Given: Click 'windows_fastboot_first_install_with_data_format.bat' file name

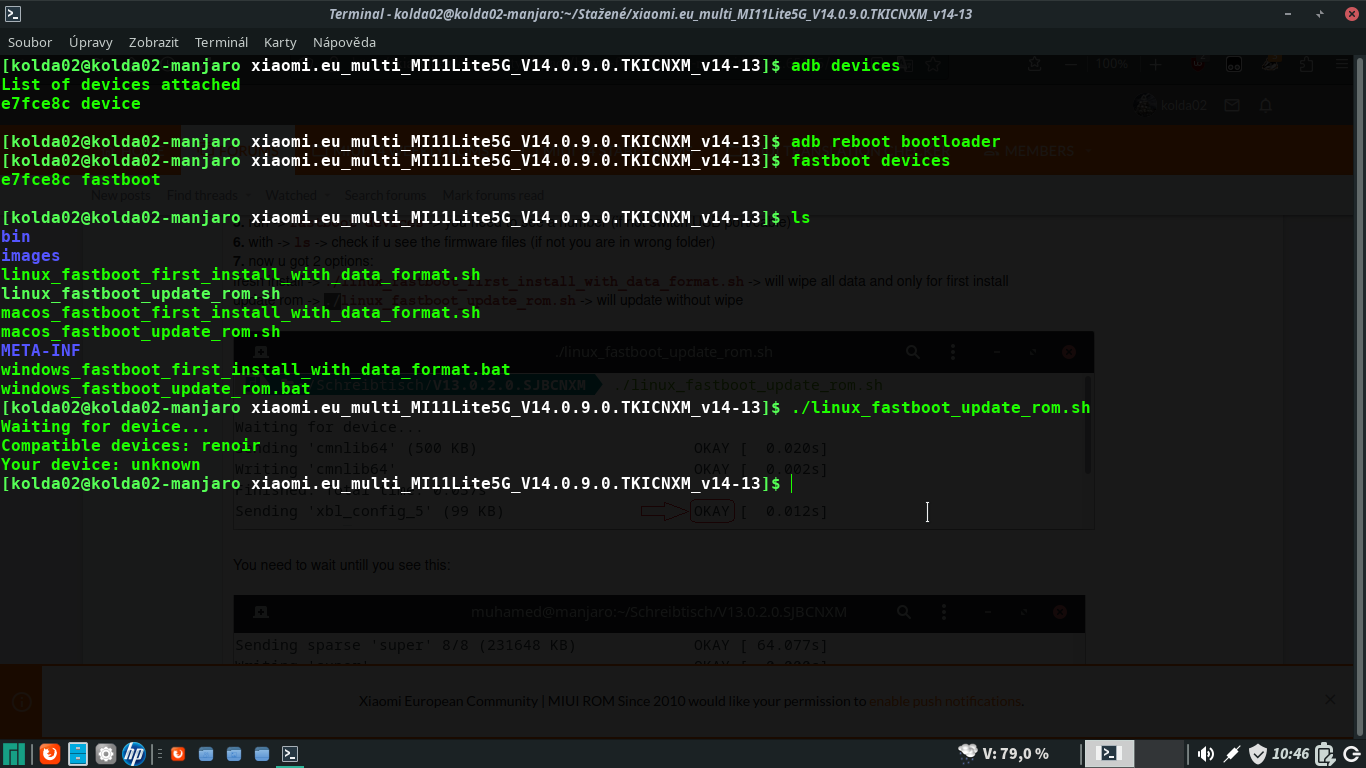Looking at the screenshot, I should pyautogui.click(x=256, y=370).
